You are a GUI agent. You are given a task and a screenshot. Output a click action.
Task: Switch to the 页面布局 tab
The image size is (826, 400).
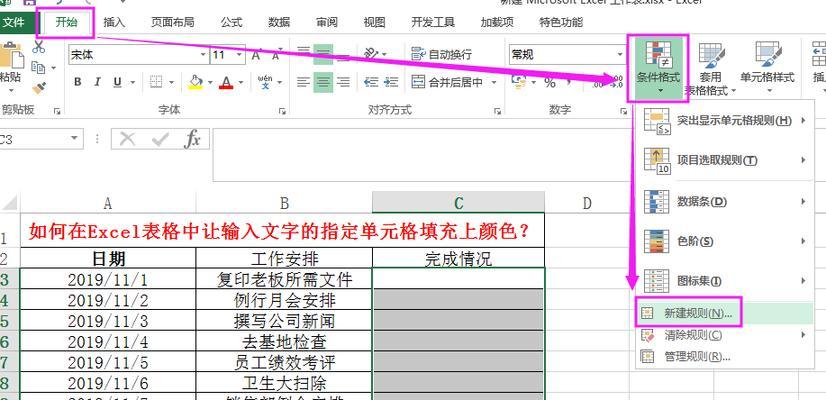click(172, 23)
